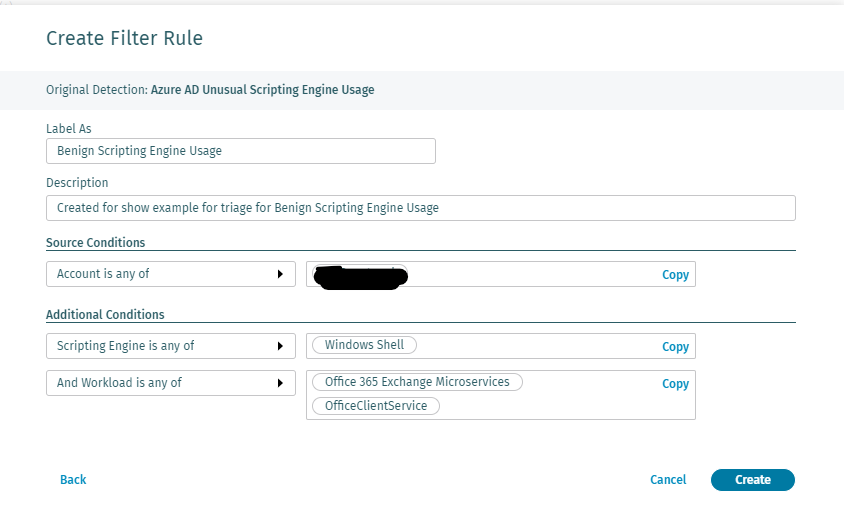The height and width of the screenshot is (513, 844).
Task: Copy the Account condition values
Action: [x=675, y=275]
